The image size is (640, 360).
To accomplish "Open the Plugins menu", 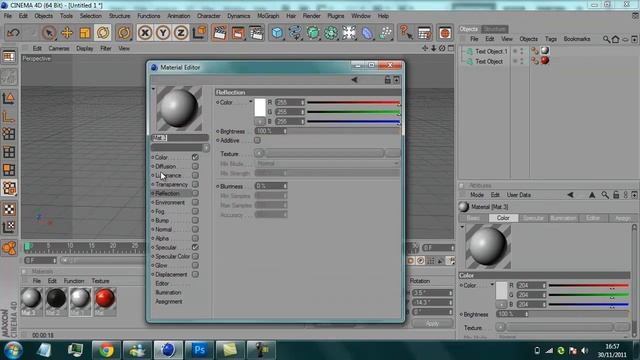I will [x=336, y=16].
